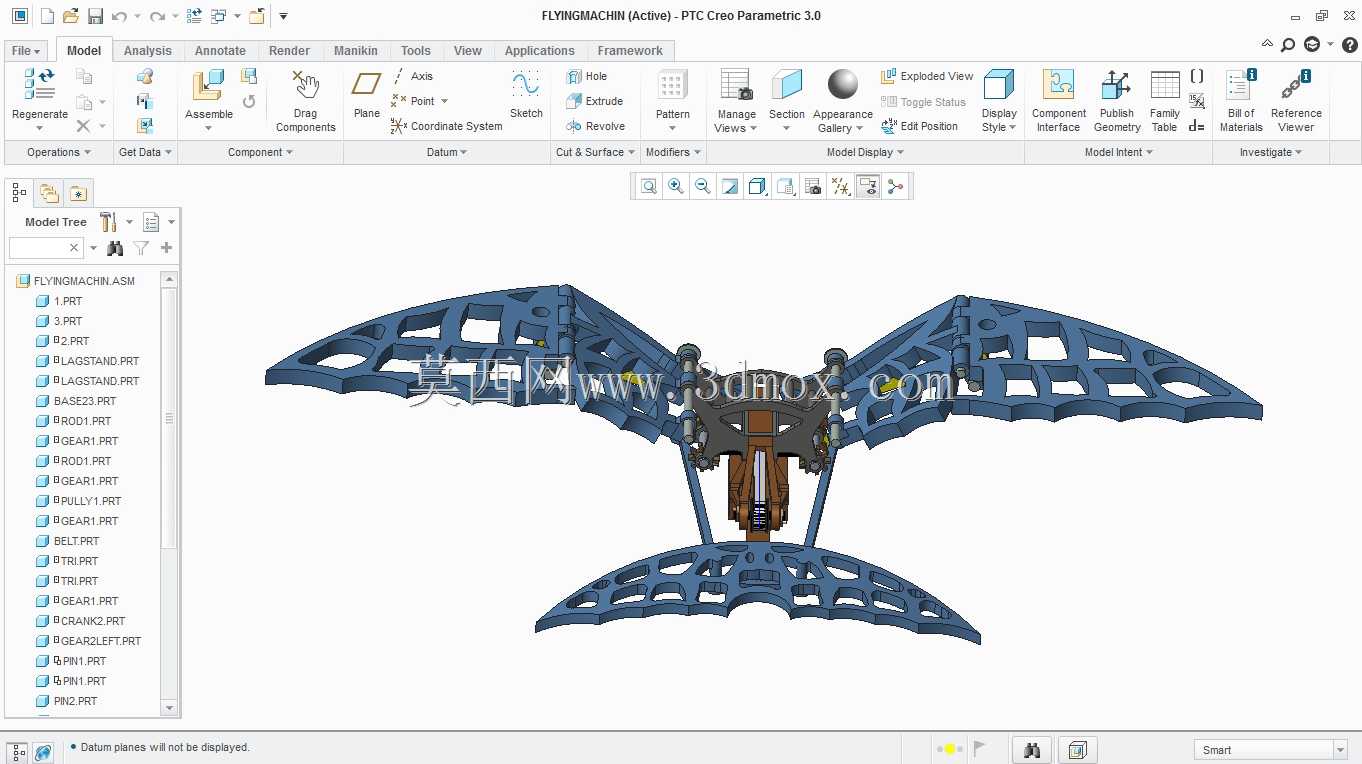Click the command search magnifier icon
The height and width of the screenshot is (764, 1362).
coord(1288,44)
